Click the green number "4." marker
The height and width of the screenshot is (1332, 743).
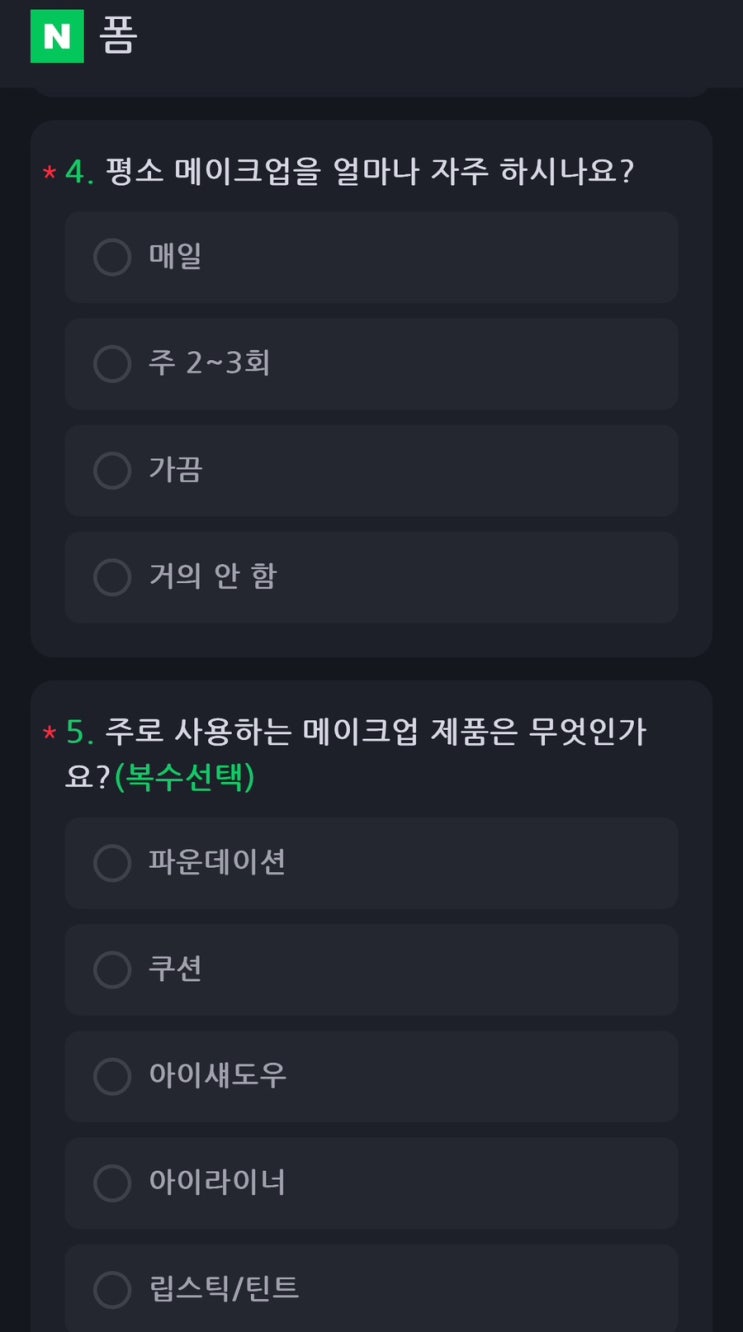(80, 172)
